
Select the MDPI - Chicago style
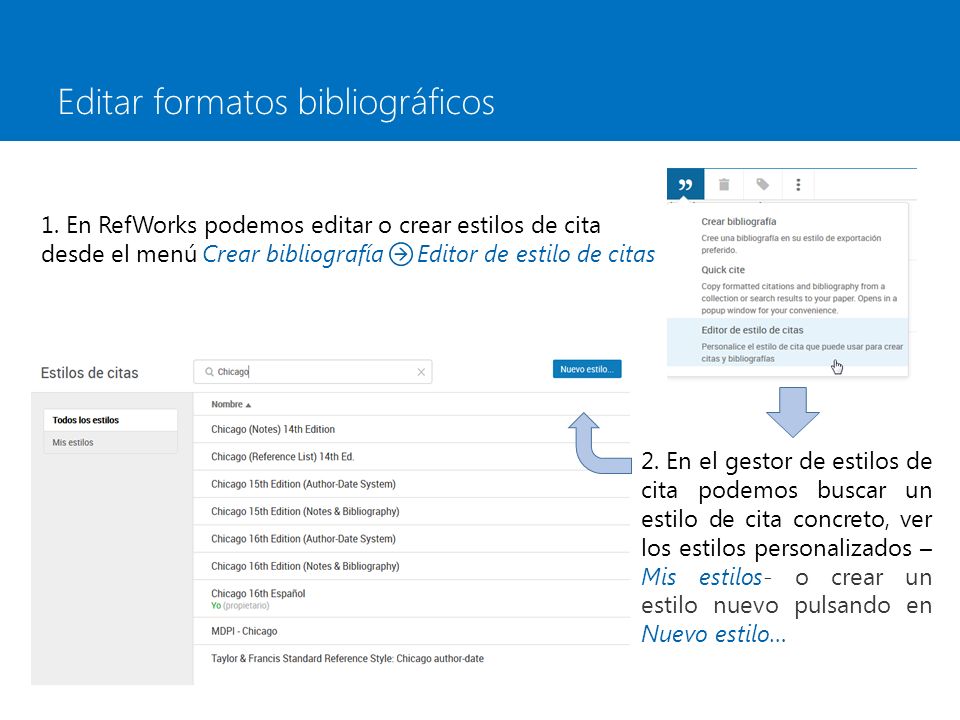pos(411,631)
